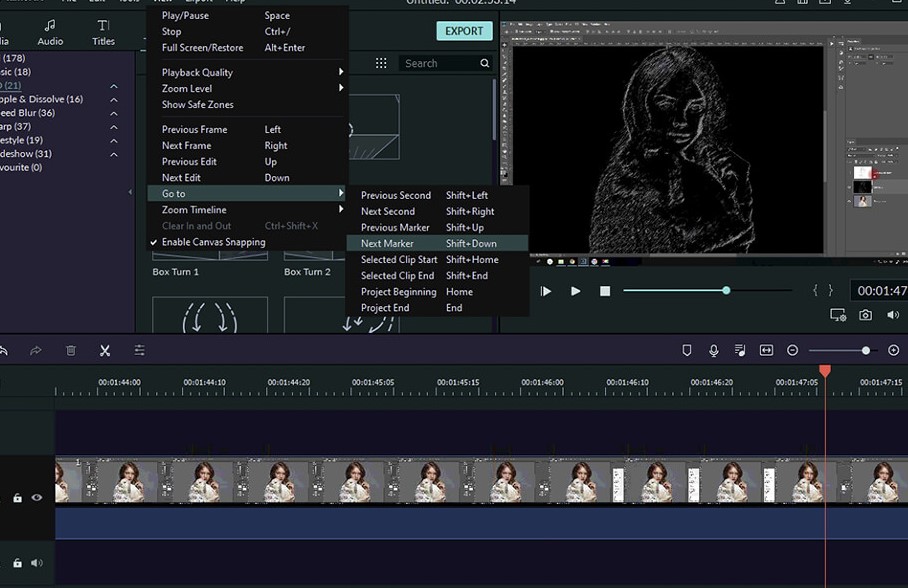Collapse Speed Blur (36) chevron
The width and height of the screenshot is (908, 588).
pyautogui.click(x=114, y=113)
